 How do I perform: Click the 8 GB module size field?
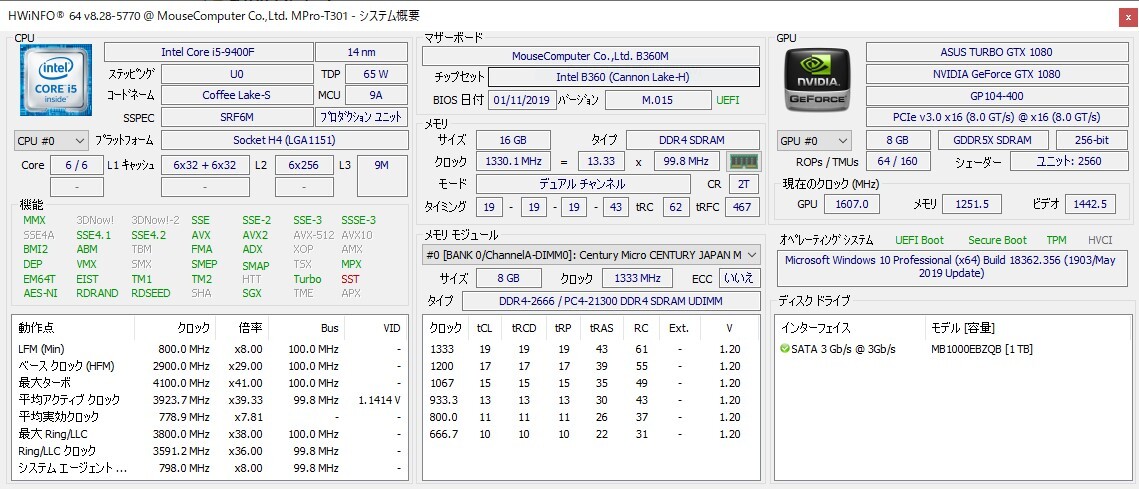508,278
